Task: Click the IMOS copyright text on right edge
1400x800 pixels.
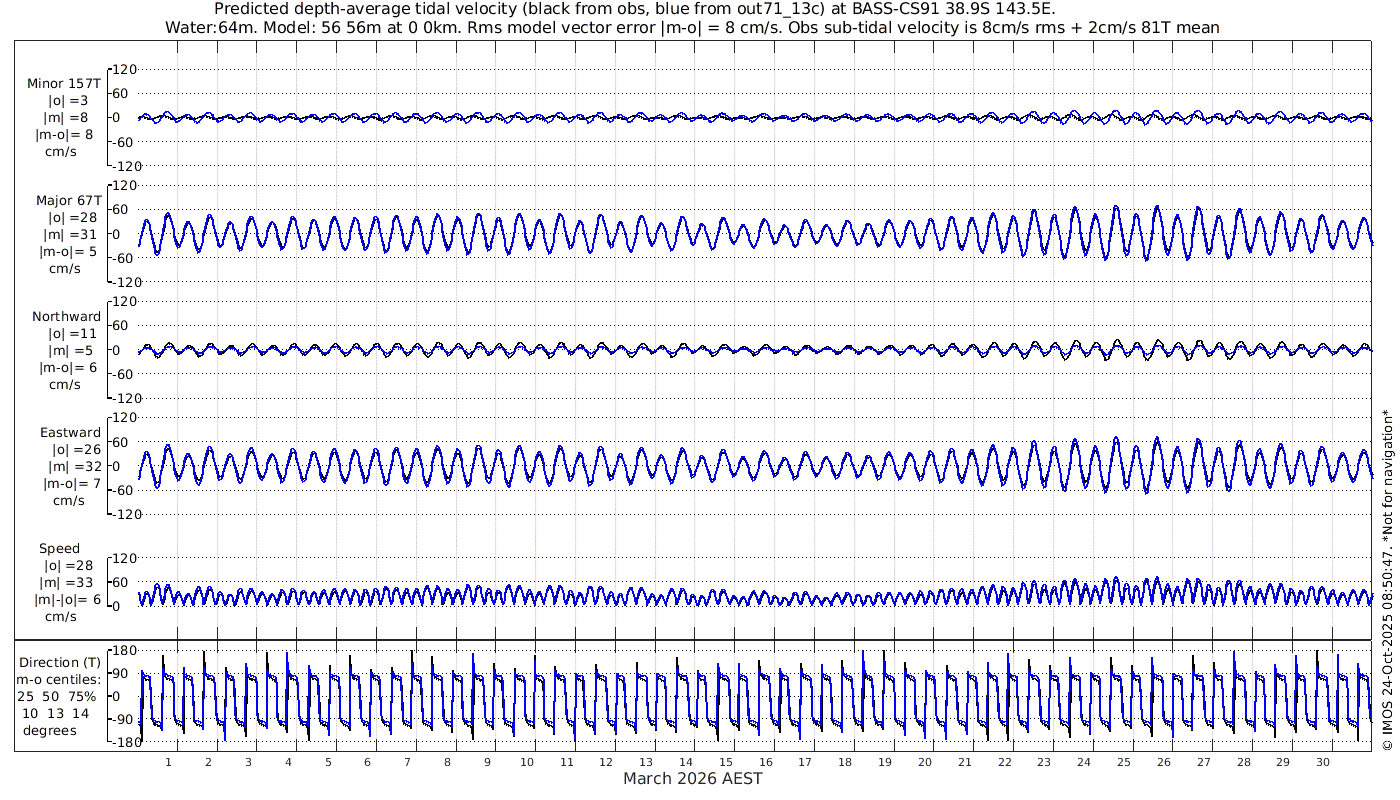Action: 1387,580
